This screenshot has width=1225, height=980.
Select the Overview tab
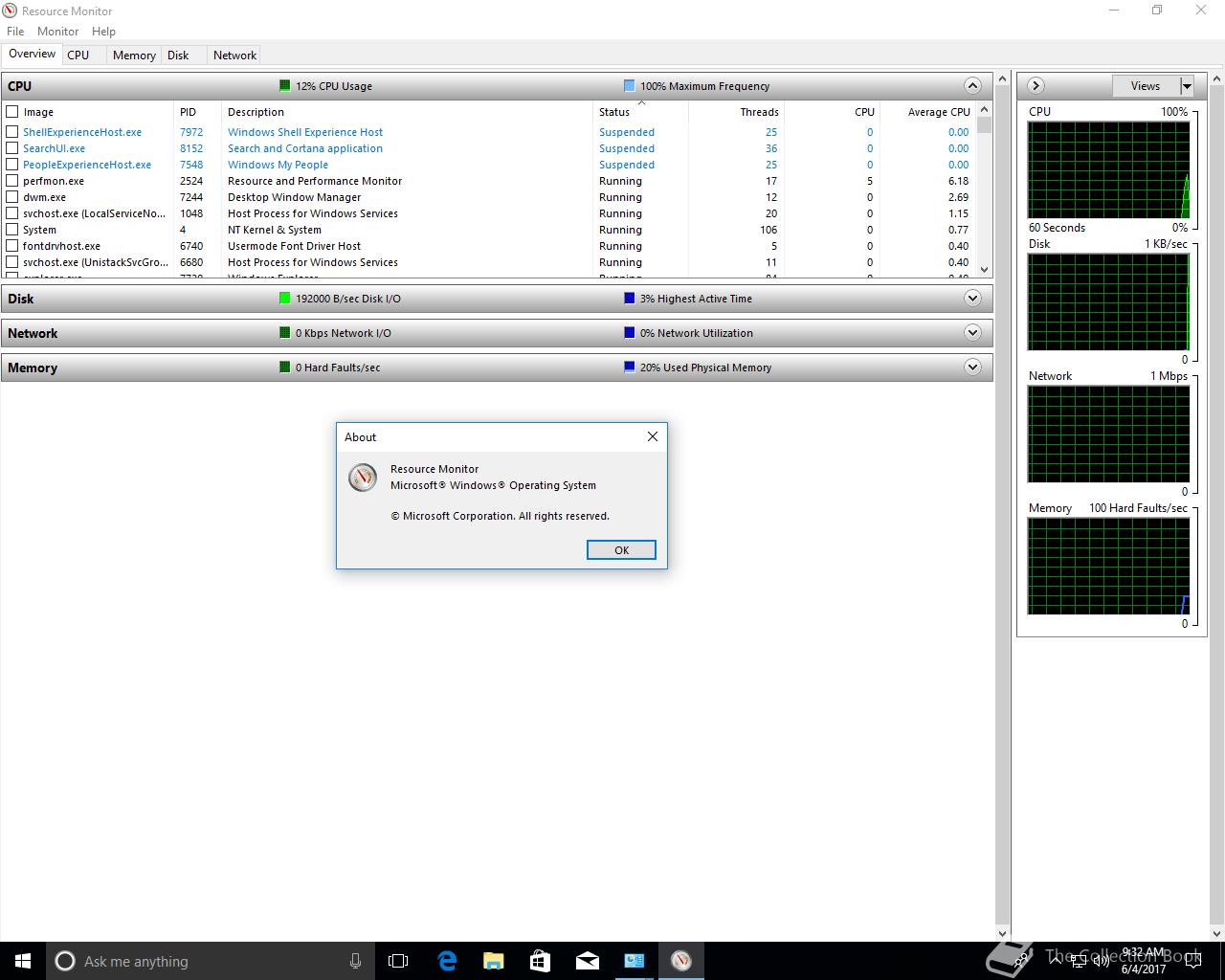click(33, 55)
